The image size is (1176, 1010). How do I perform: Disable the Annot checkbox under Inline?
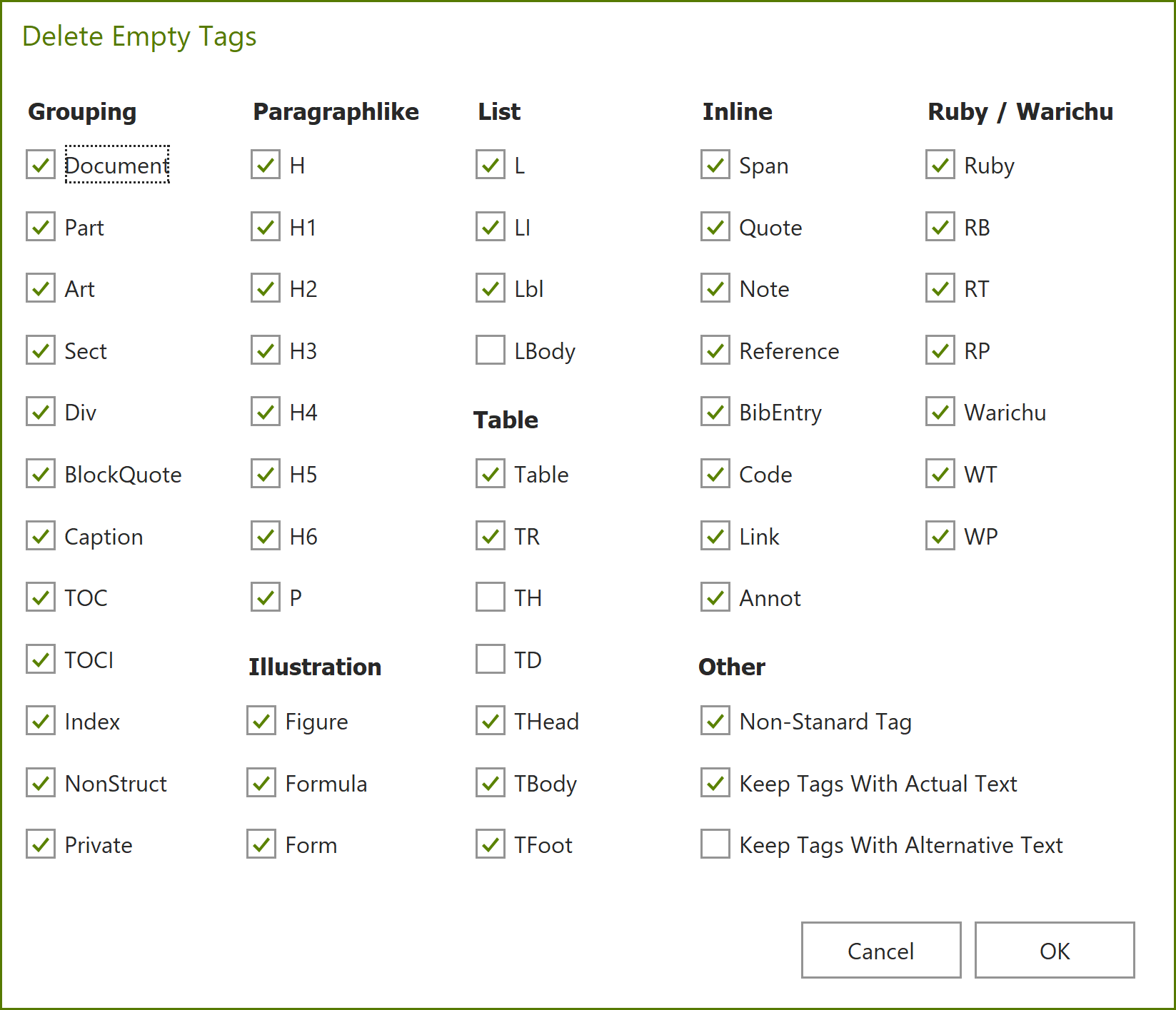click(715, 597)
